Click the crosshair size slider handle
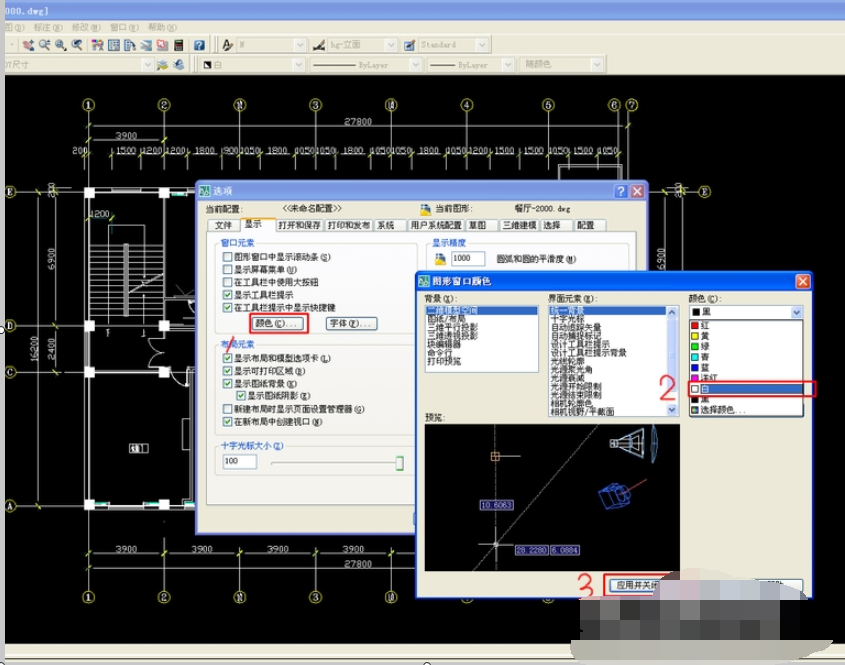This screenshot has height=665, width=845. tap(399, 463)
